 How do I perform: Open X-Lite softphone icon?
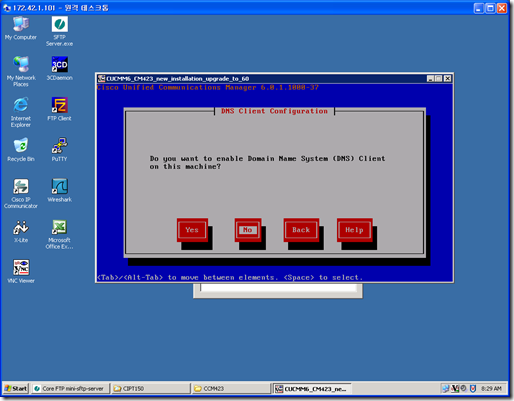point(21,231)
